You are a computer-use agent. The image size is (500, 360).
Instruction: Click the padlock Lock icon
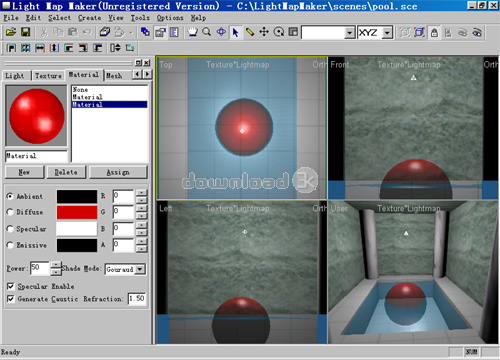click(434, 33)
